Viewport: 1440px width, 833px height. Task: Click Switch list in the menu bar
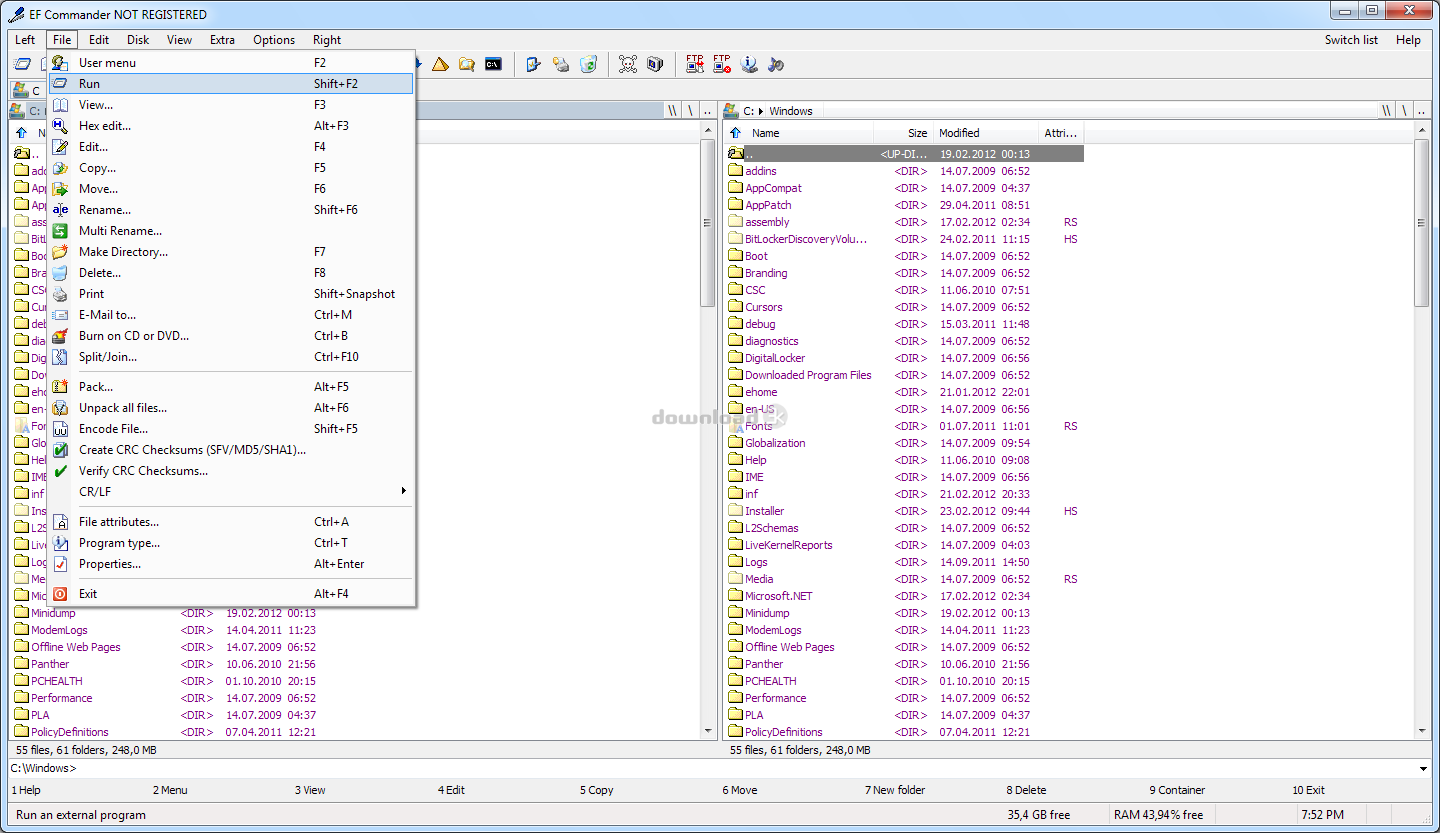pos(1351,40)
